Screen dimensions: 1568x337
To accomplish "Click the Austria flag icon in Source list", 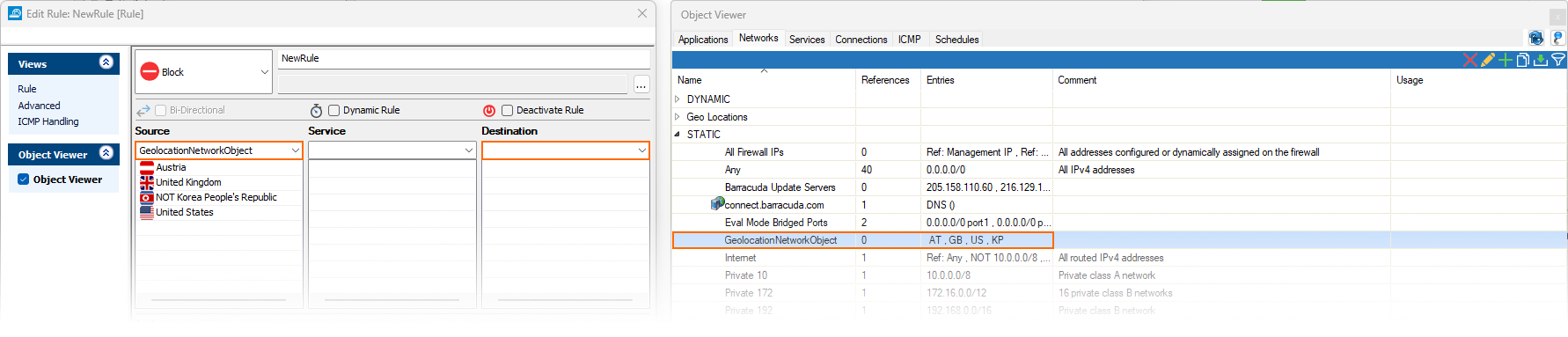I will pyautogui.click(x=147, y=167).
